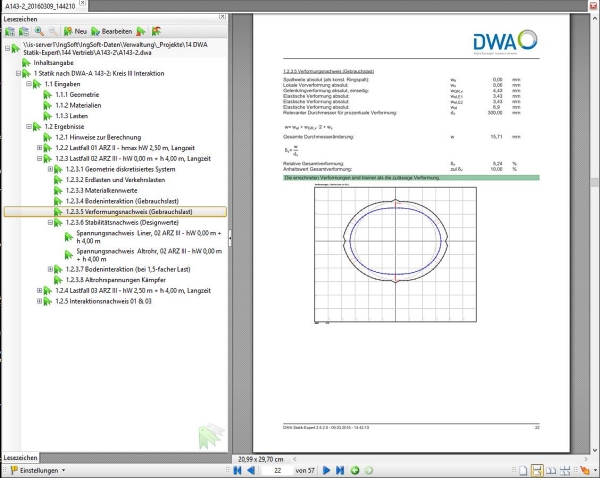Click the green circular back navigation icon
The height and width of the screenshot is (478, 600).
pyautogui.click(x=356, y=469)
